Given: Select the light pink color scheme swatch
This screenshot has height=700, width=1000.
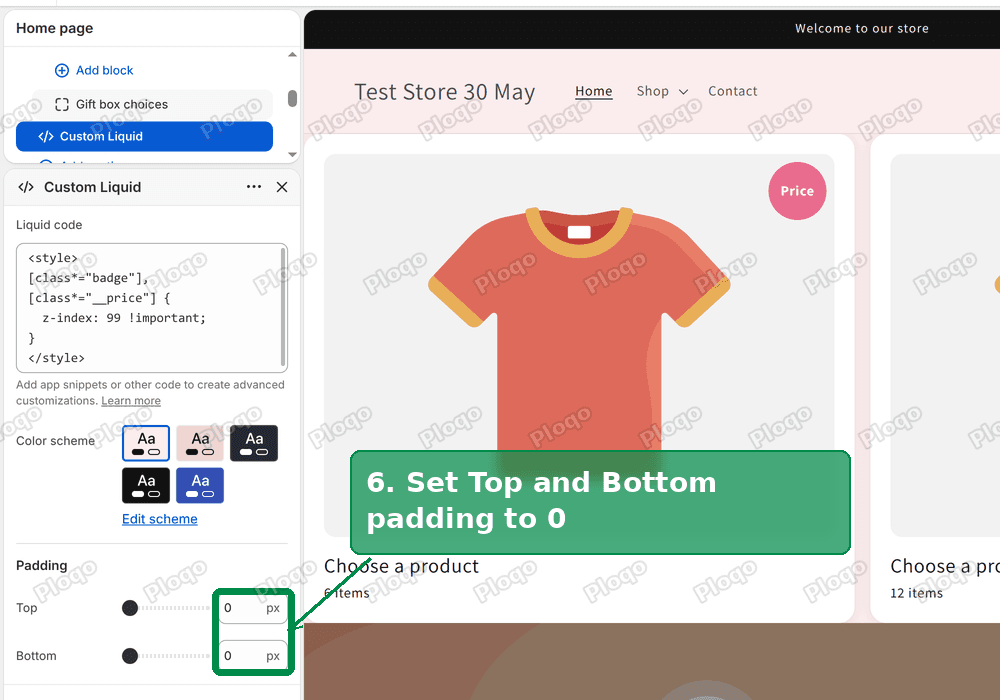Looking at the screenshot, I should point(200,443).
